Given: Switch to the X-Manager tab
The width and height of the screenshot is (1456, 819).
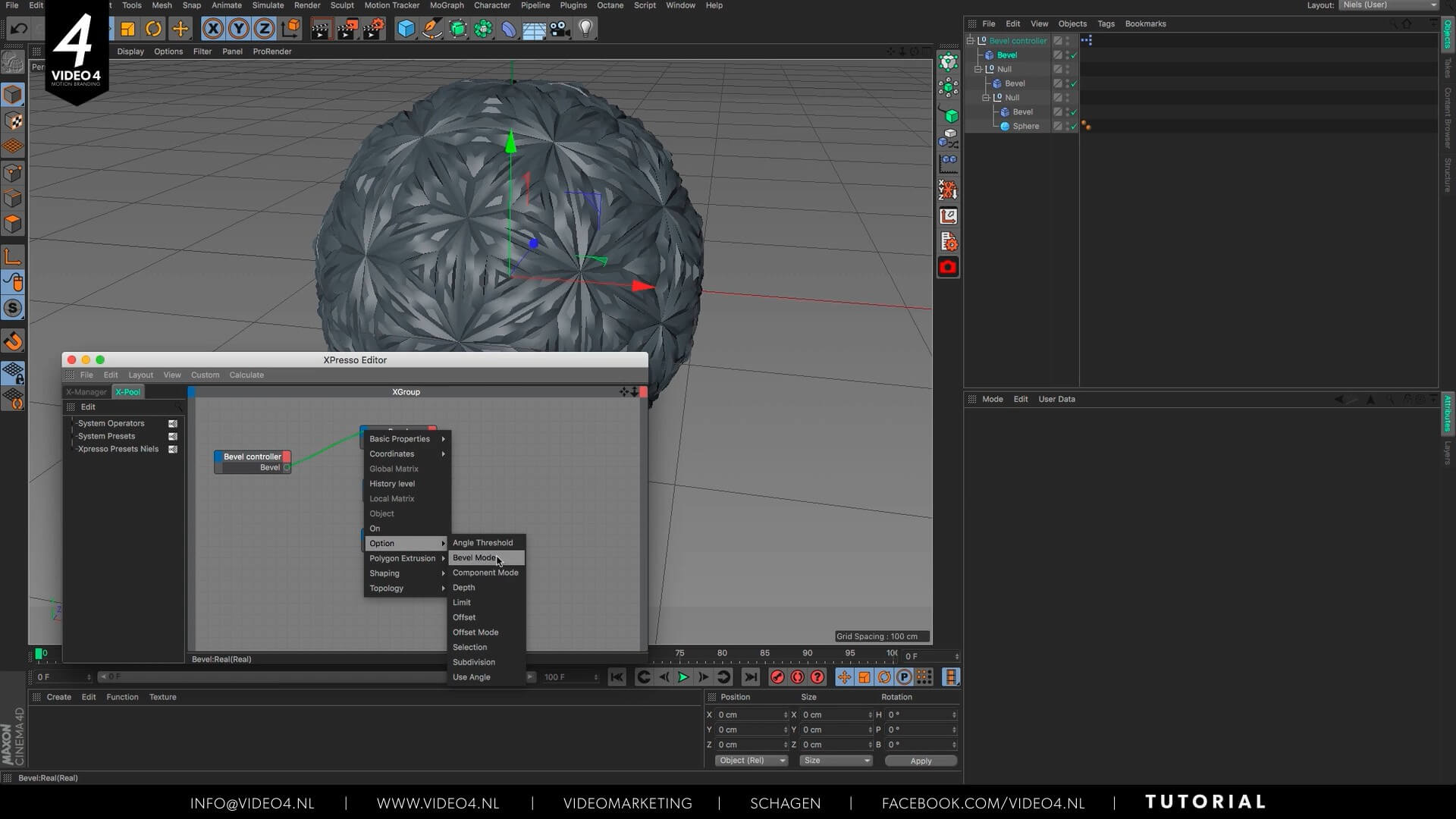Looking at the screenshot, I should pyautogui.click(x=86, y=392).
